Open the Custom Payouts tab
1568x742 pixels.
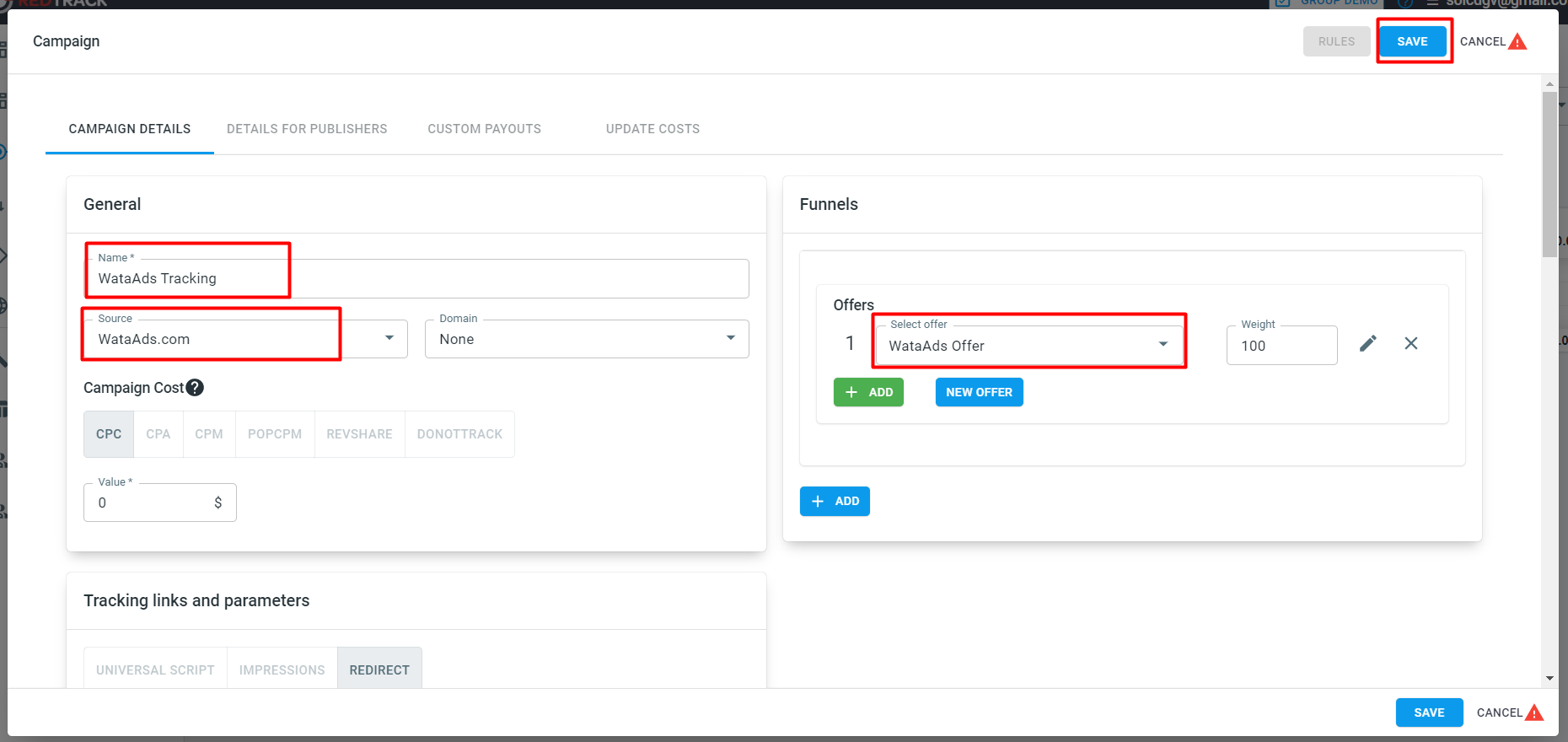point(484,129)
